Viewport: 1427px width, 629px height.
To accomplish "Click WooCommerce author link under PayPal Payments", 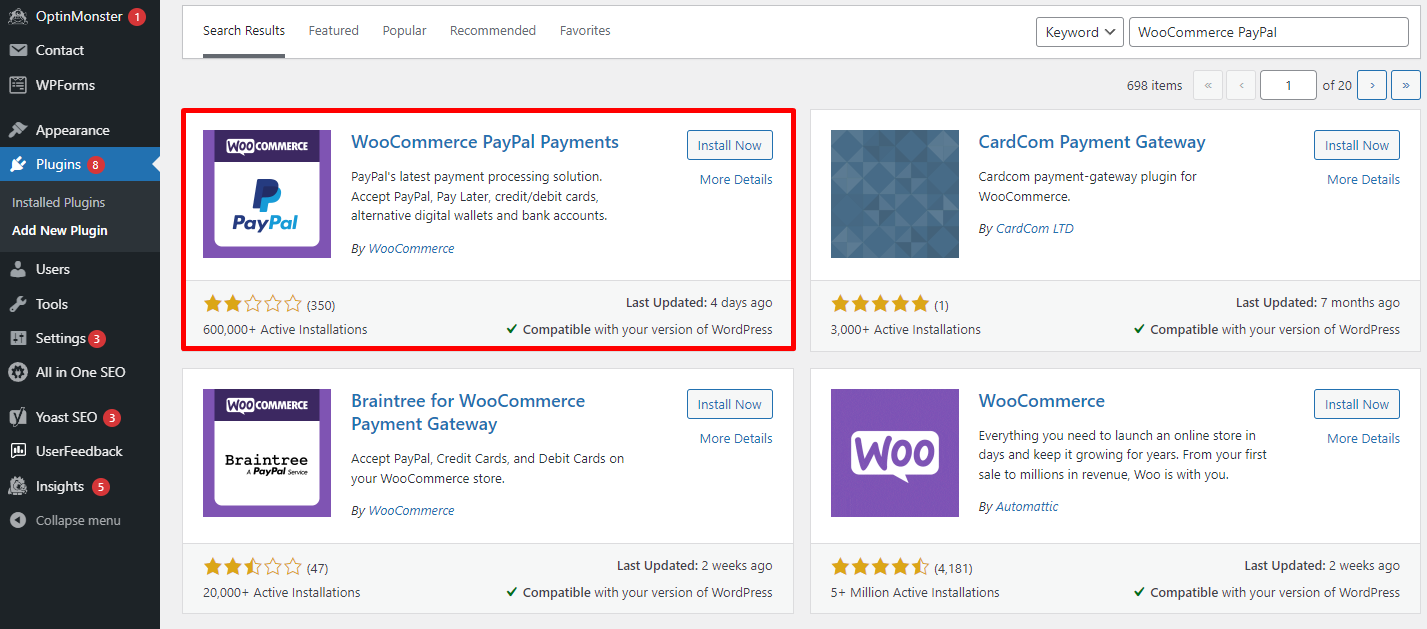I will (411, 249).
